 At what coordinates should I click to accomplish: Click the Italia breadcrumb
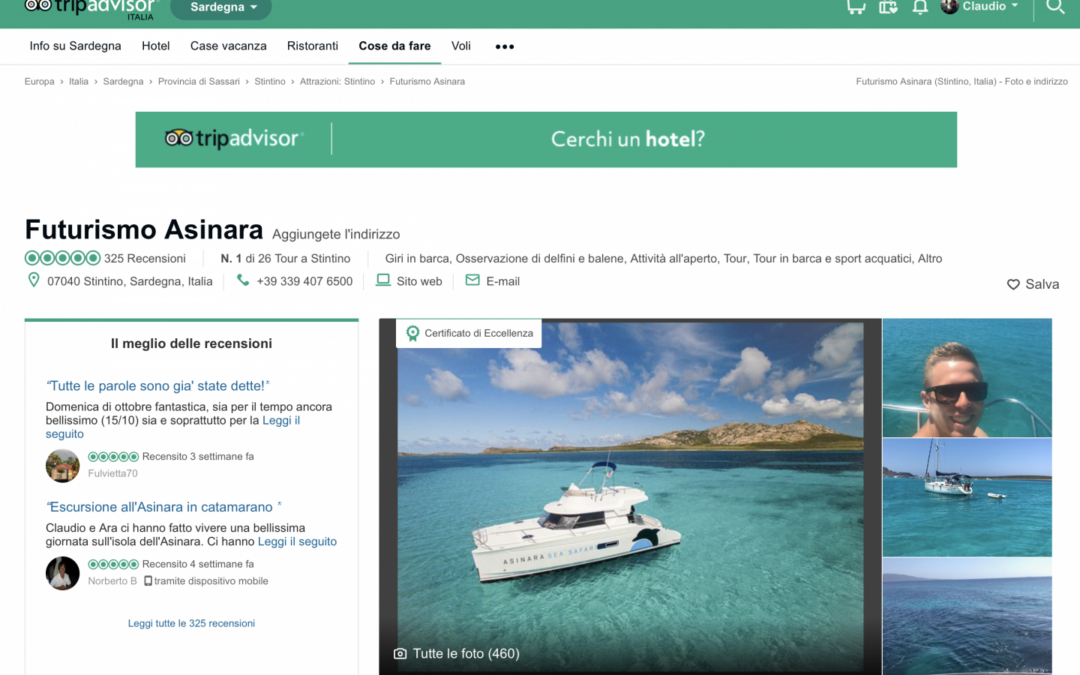(79, 81)
